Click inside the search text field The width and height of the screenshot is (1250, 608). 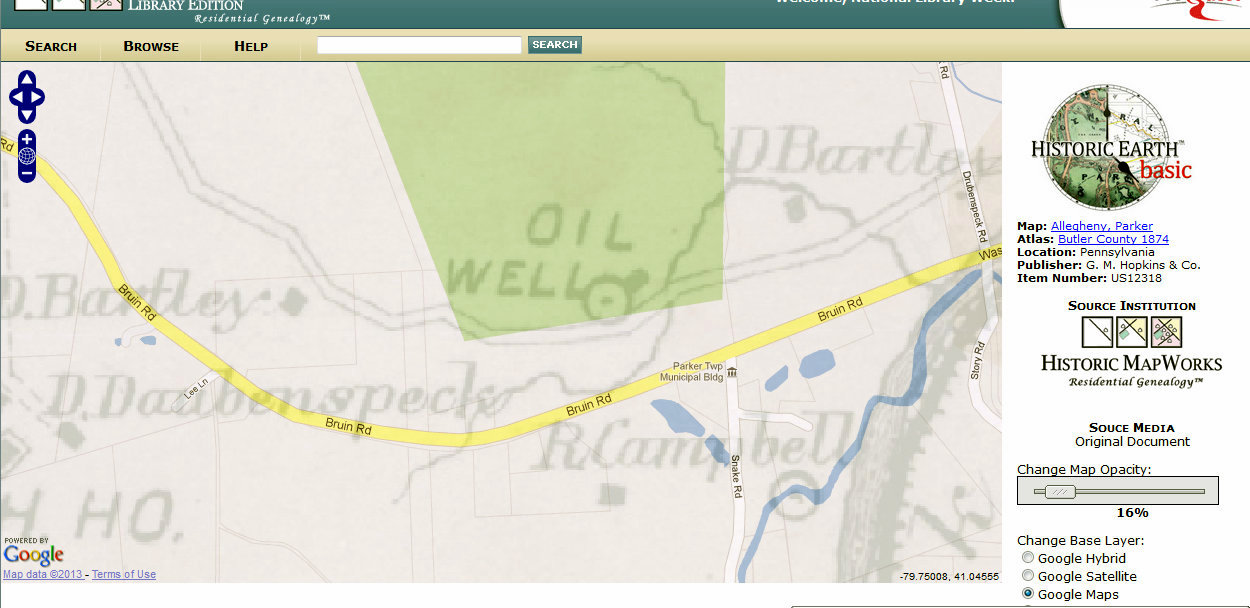pyautogui.click(x=418, y=44)
